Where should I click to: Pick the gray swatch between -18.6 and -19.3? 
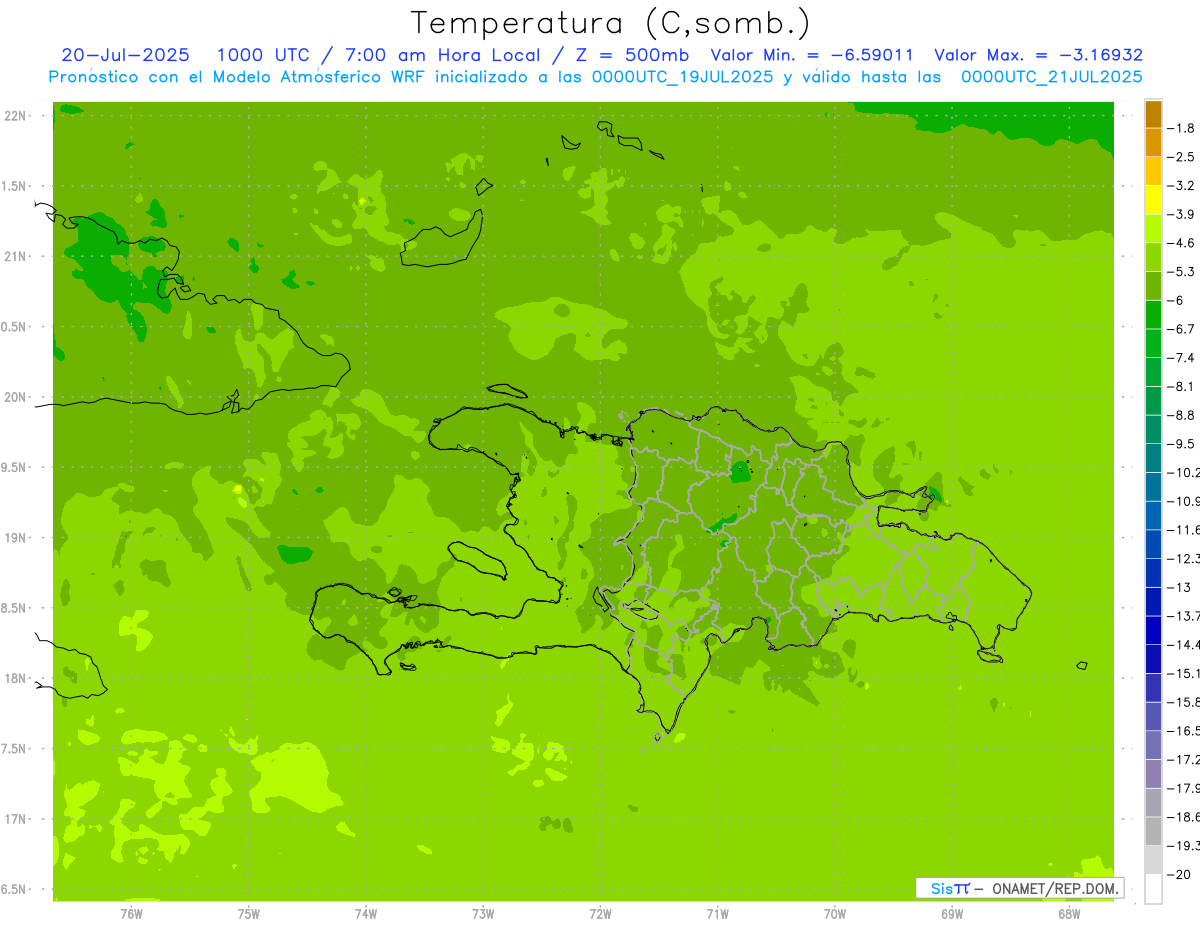coord(1153,831)
